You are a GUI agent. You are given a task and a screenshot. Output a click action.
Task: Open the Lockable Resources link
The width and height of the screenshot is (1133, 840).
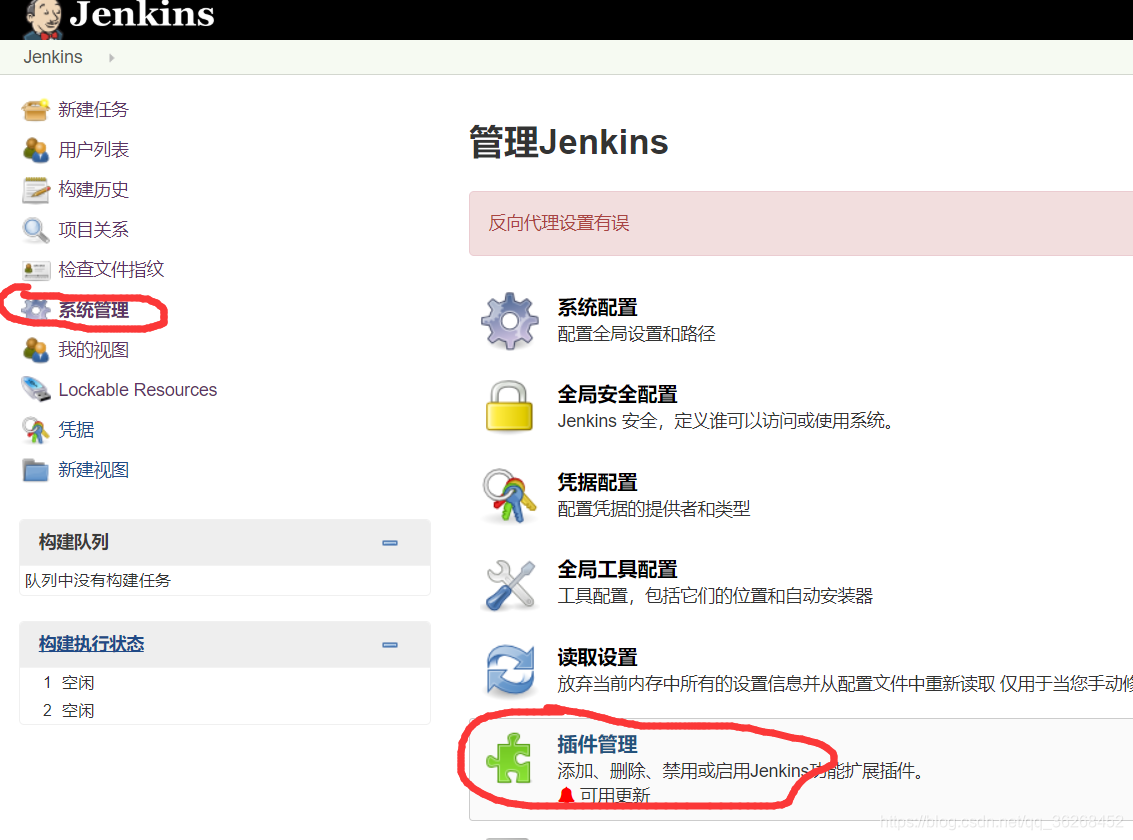tap(137, 390)
